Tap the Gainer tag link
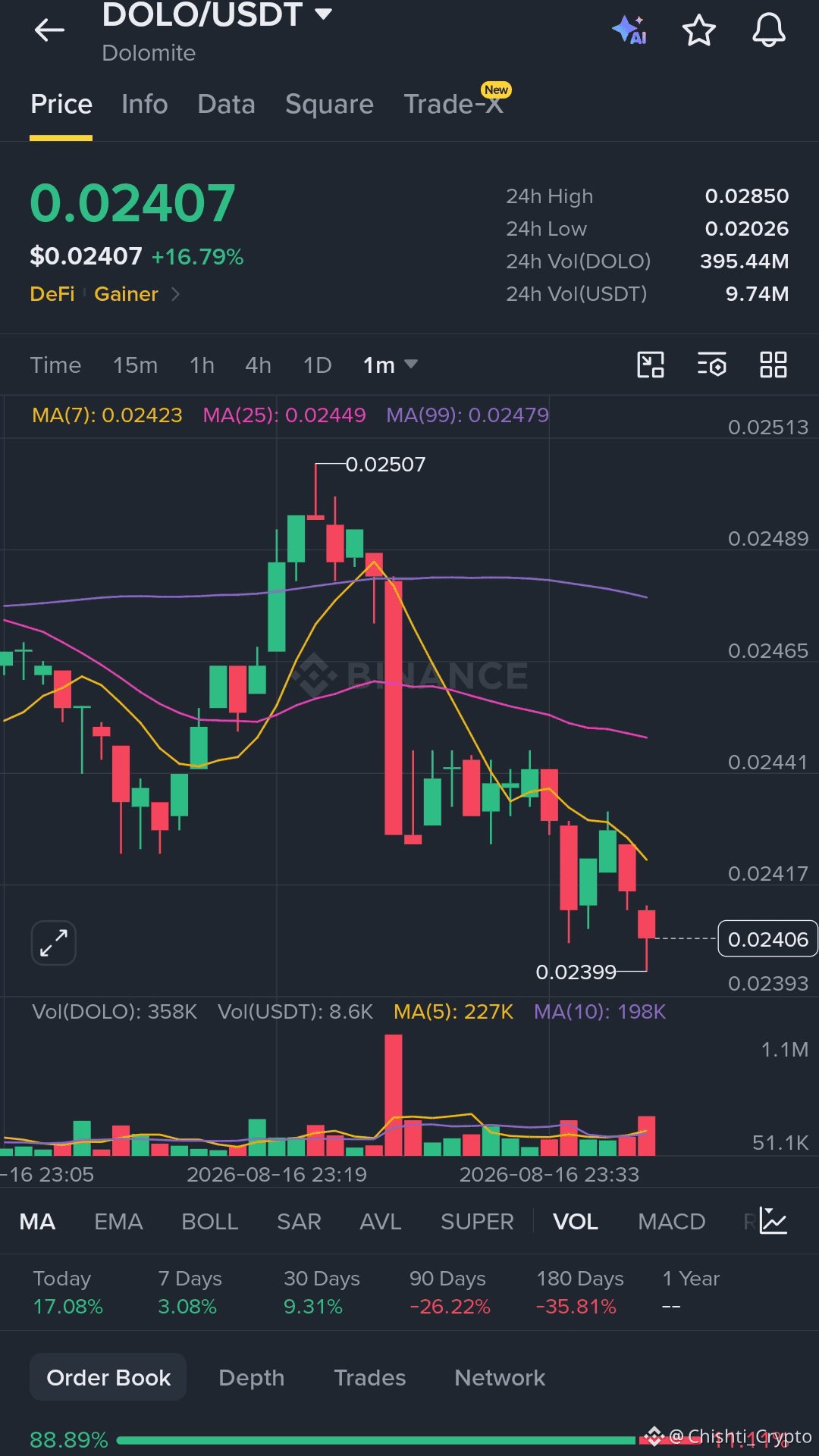Image resolution: width=819 pixels, height=1456 pixels. [x=126, y=293]
